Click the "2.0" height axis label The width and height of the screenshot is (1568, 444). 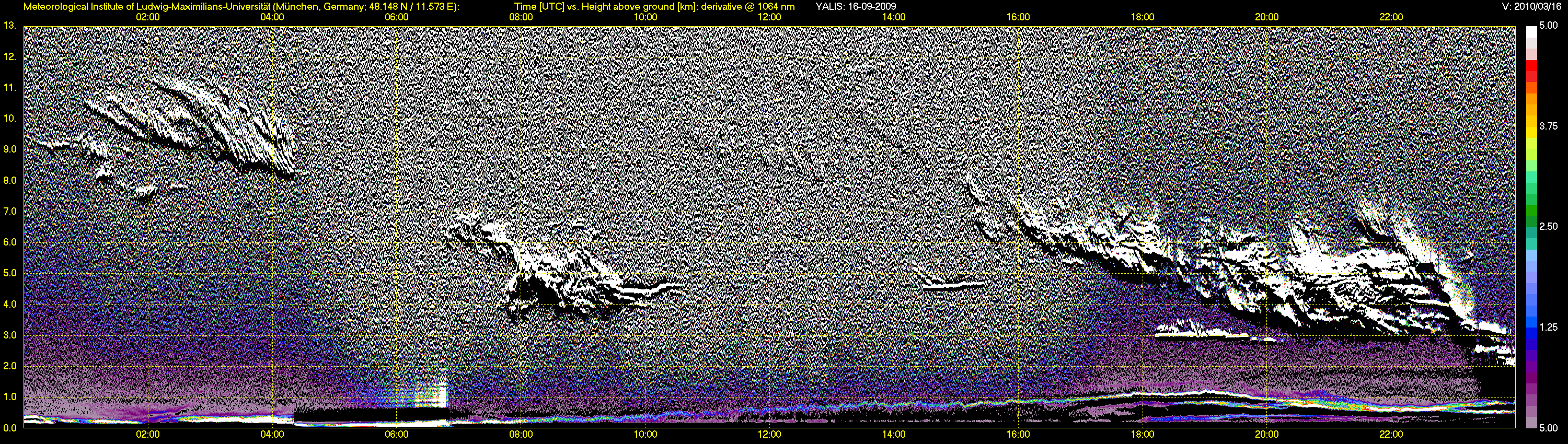tap(10, 366)
